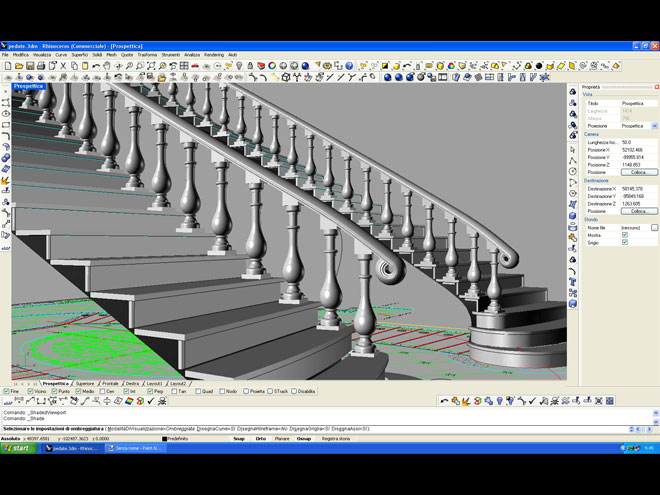Click the Undo arrow icon
Screen dimensions: 660x495
point(96,66)
